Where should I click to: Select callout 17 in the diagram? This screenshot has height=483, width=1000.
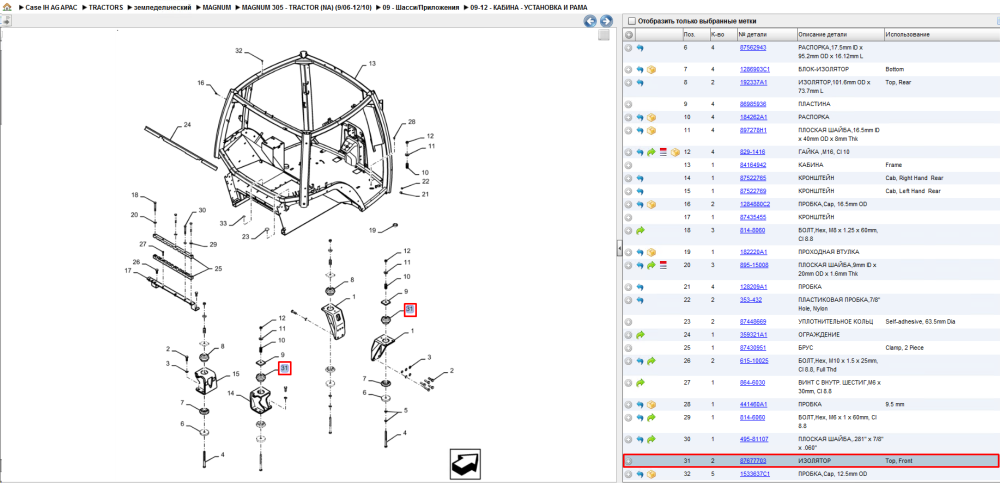coord(128,271)
